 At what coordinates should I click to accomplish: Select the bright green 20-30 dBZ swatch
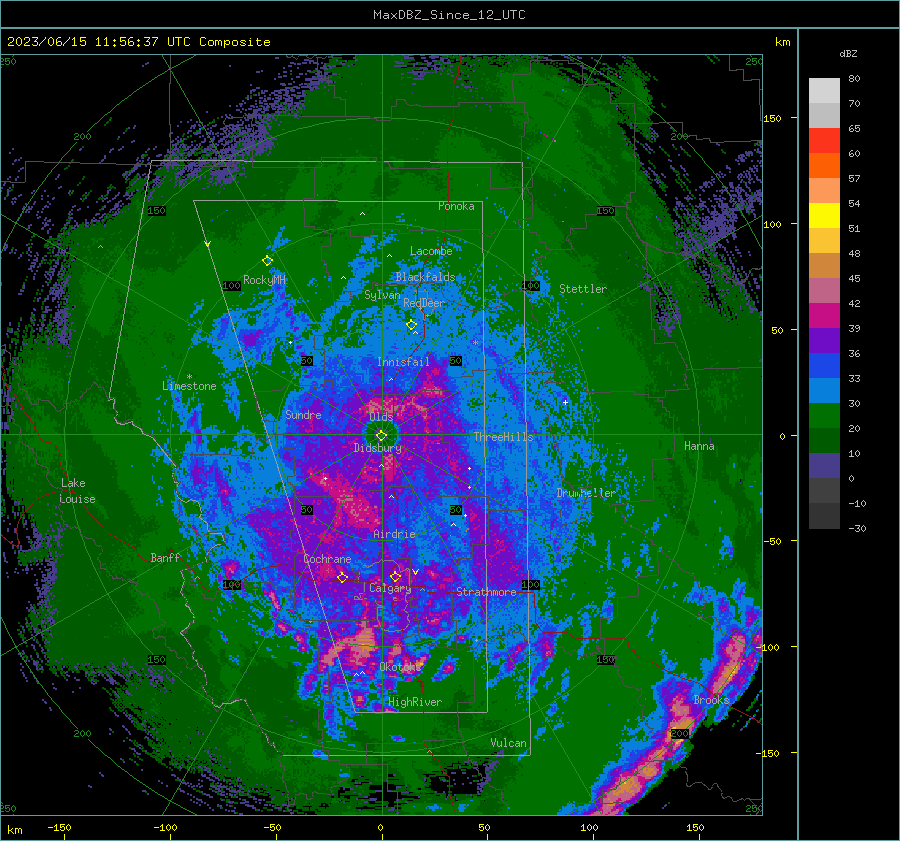pyautogui.click(x=824, y=416)
